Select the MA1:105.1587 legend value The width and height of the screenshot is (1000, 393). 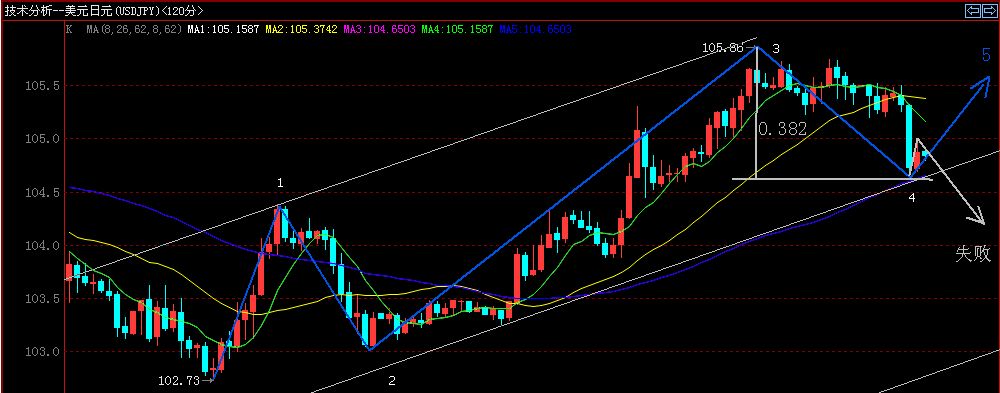click(223, 29)
